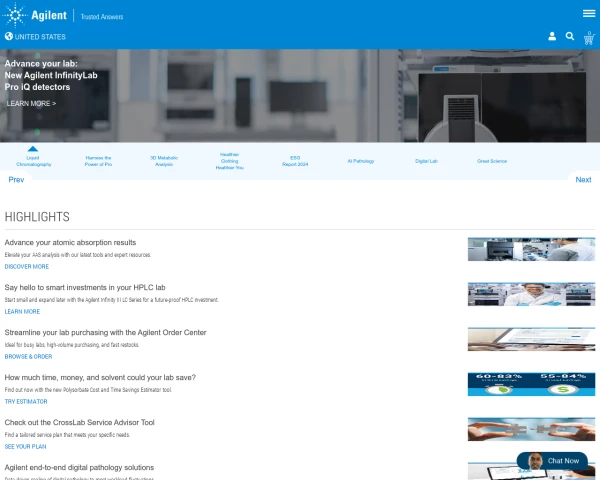This screenshot has width=600, height=480.
Task: Click the globe icon beside United States
Action: click(x=9, y=36)
